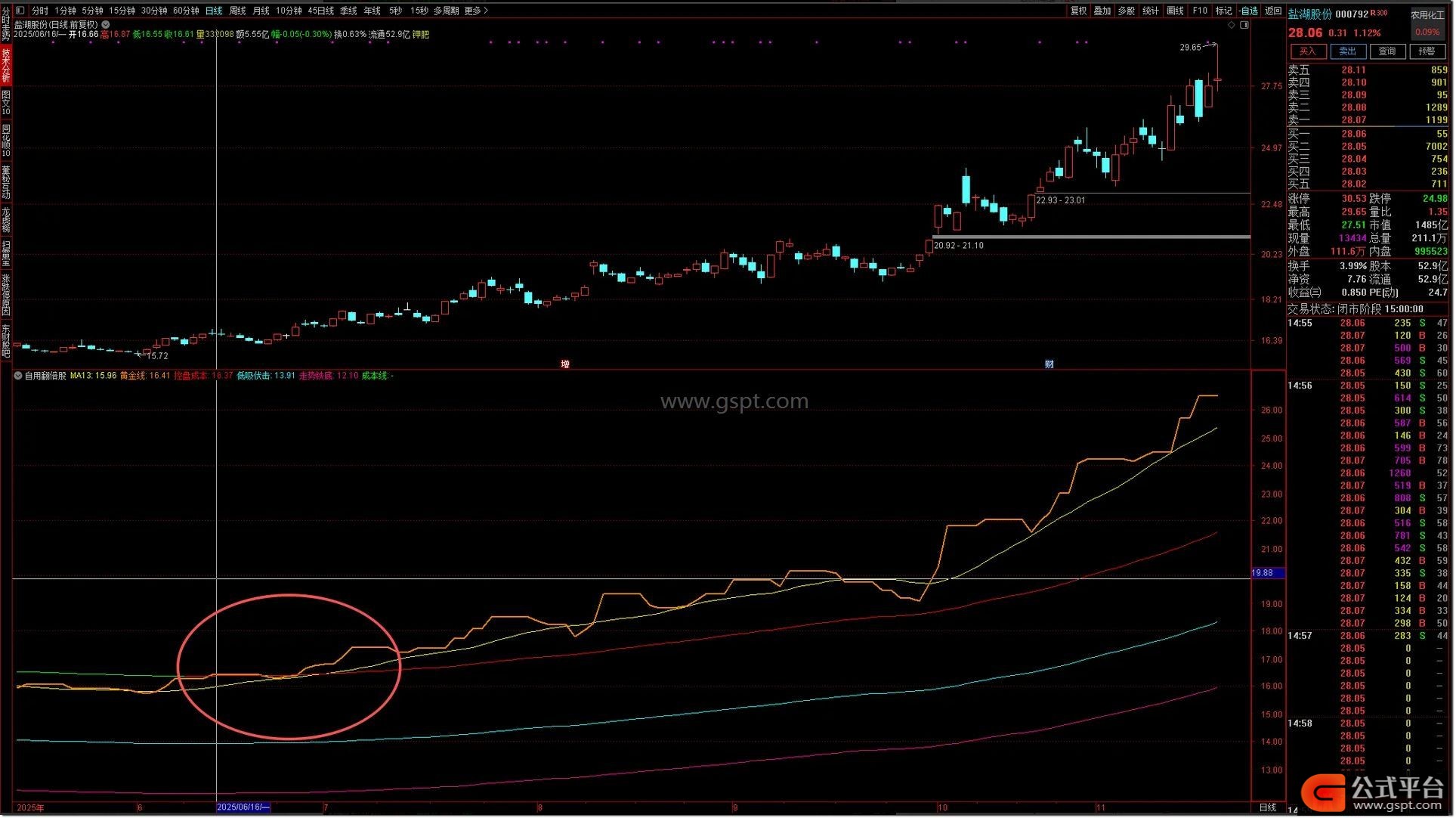Switch to the 周线 weekly tab

(x=237, y=11)
